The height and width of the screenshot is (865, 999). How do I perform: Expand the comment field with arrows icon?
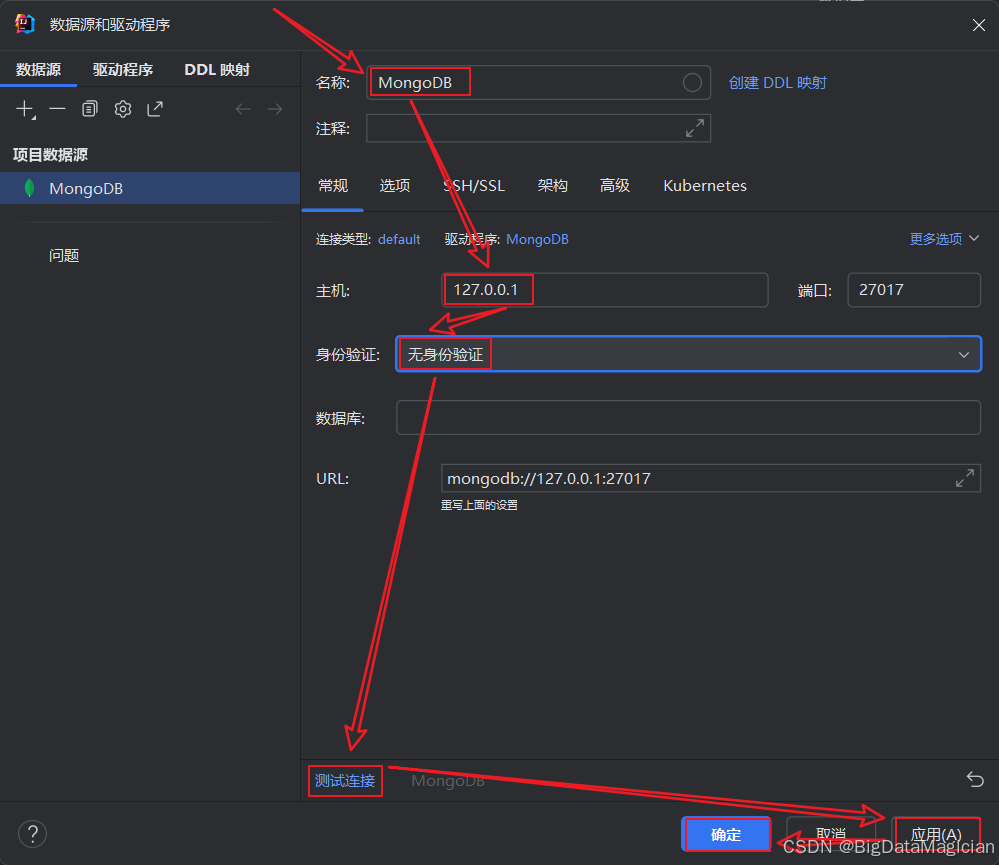(x=694, y=128)
